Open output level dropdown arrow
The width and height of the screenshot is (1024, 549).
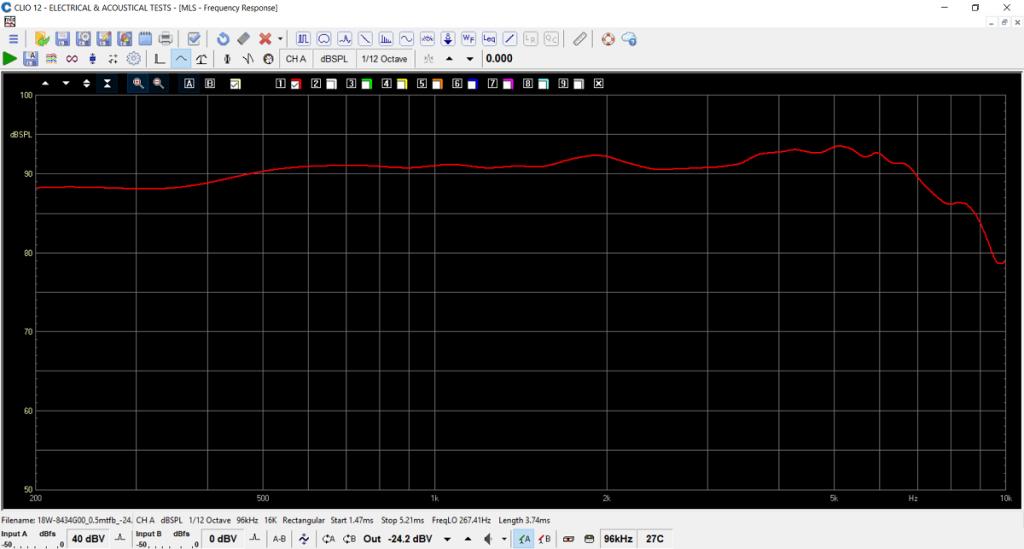coord(447,539)
